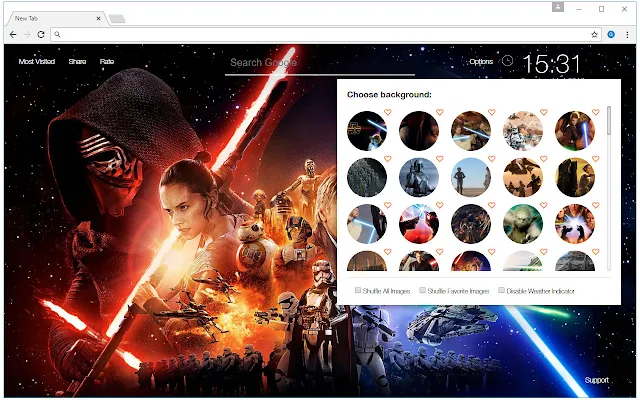The image size is (640, 400).
Task: Select the flying creatures desert thumbnail
Action: (523, 178)
